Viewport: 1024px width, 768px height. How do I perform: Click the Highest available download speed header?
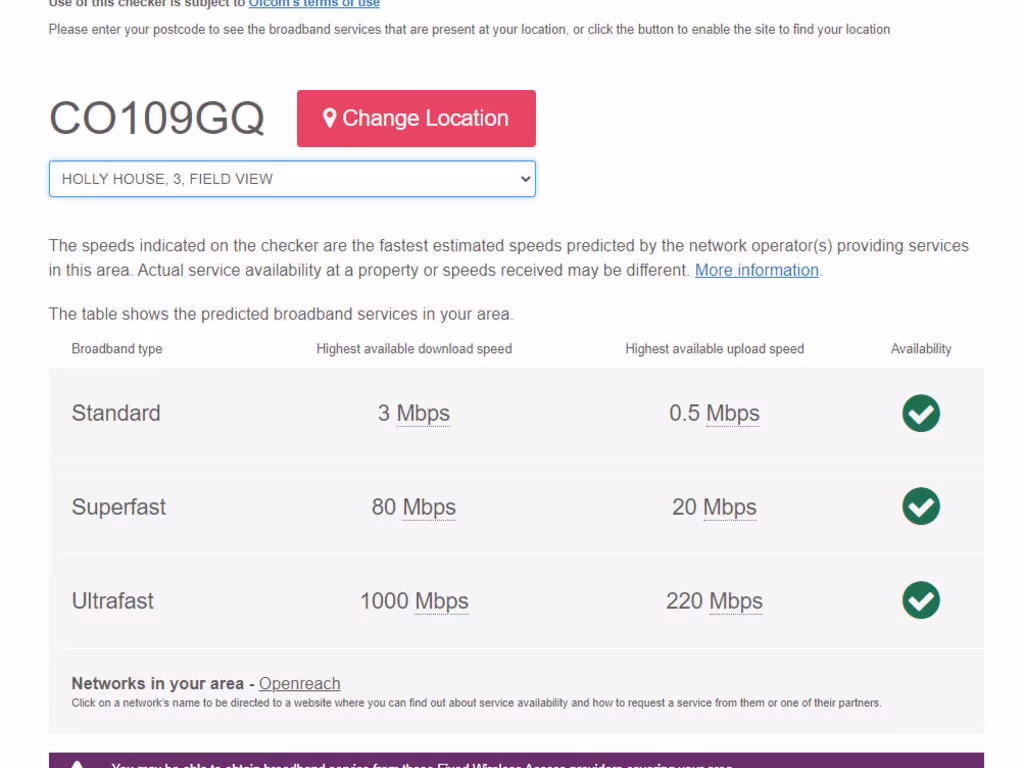(x=414, y=349)
